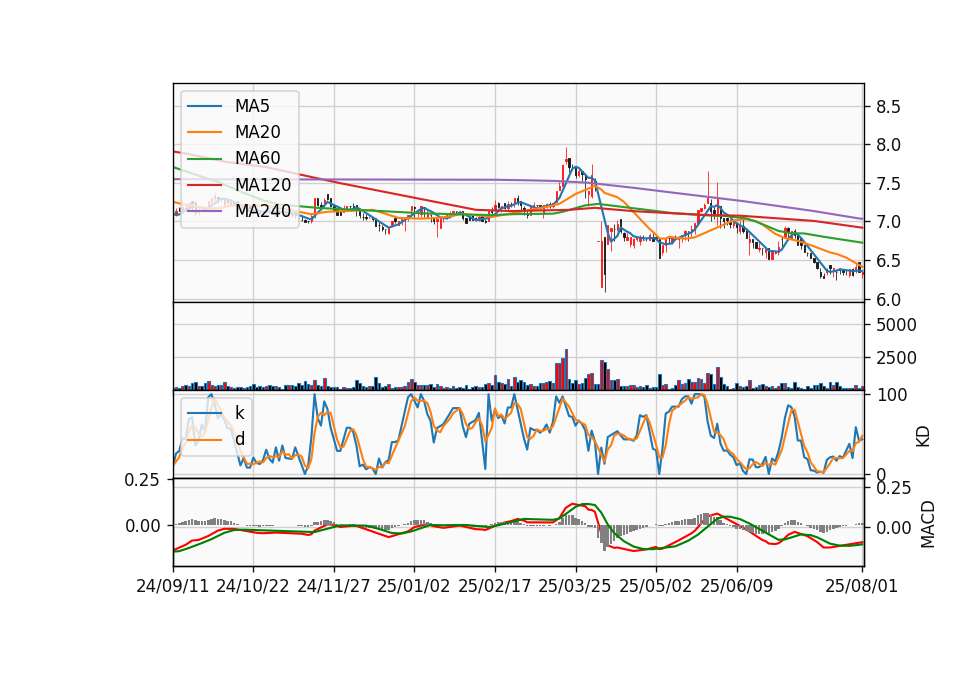The height and width of the screenshot is (690, 960).
Task: Click the MA5 legend label
Action: (x=252, y=106)
